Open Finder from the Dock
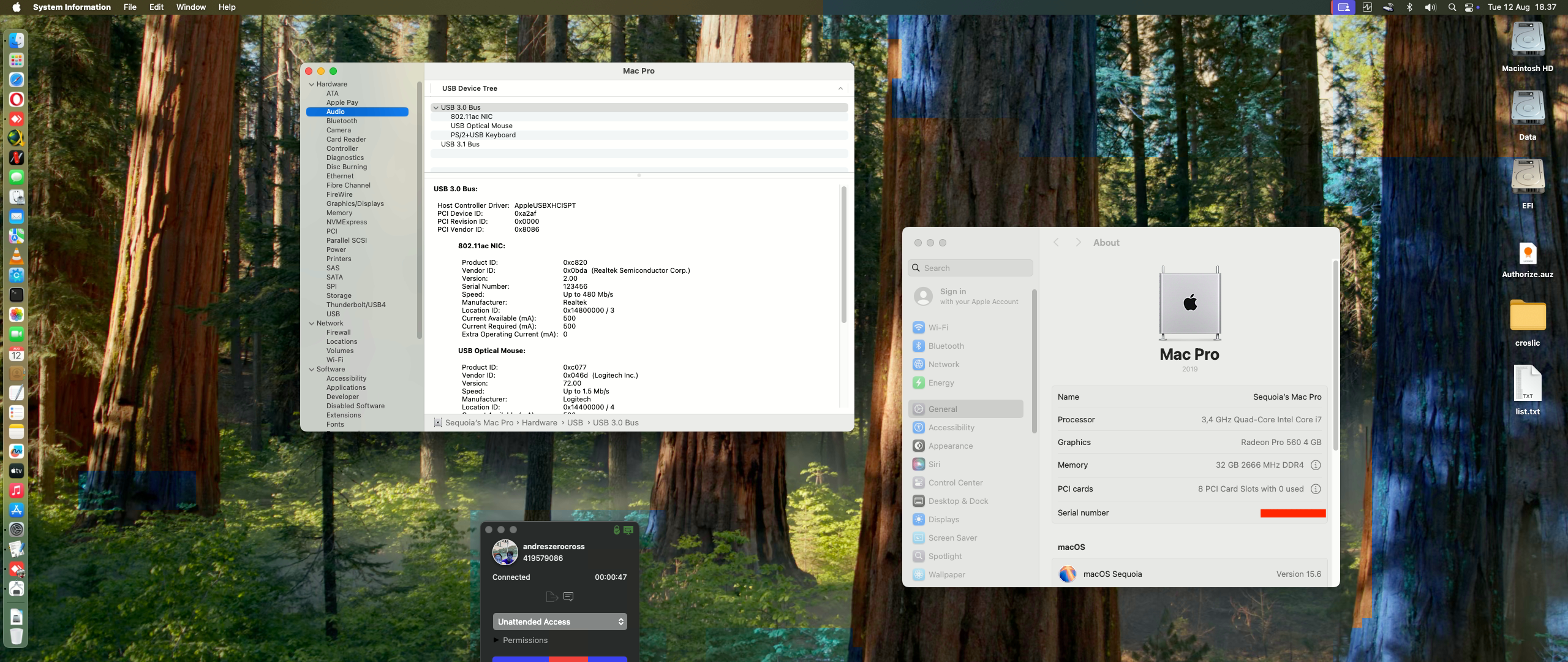The width and height of the screenshot is (1568, 662). tap(17, 40)
